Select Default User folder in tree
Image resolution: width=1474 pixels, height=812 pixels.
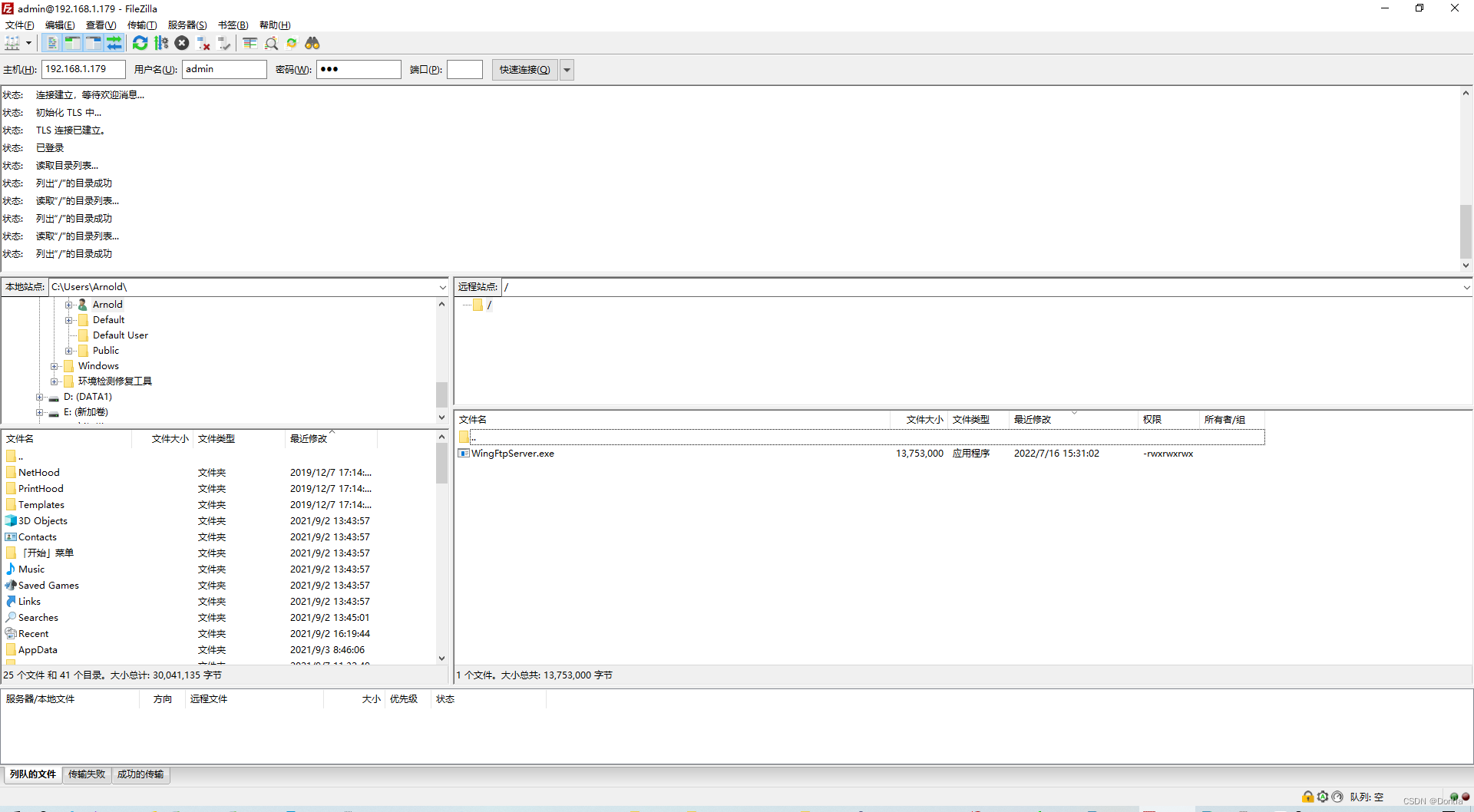pos(120,335)
